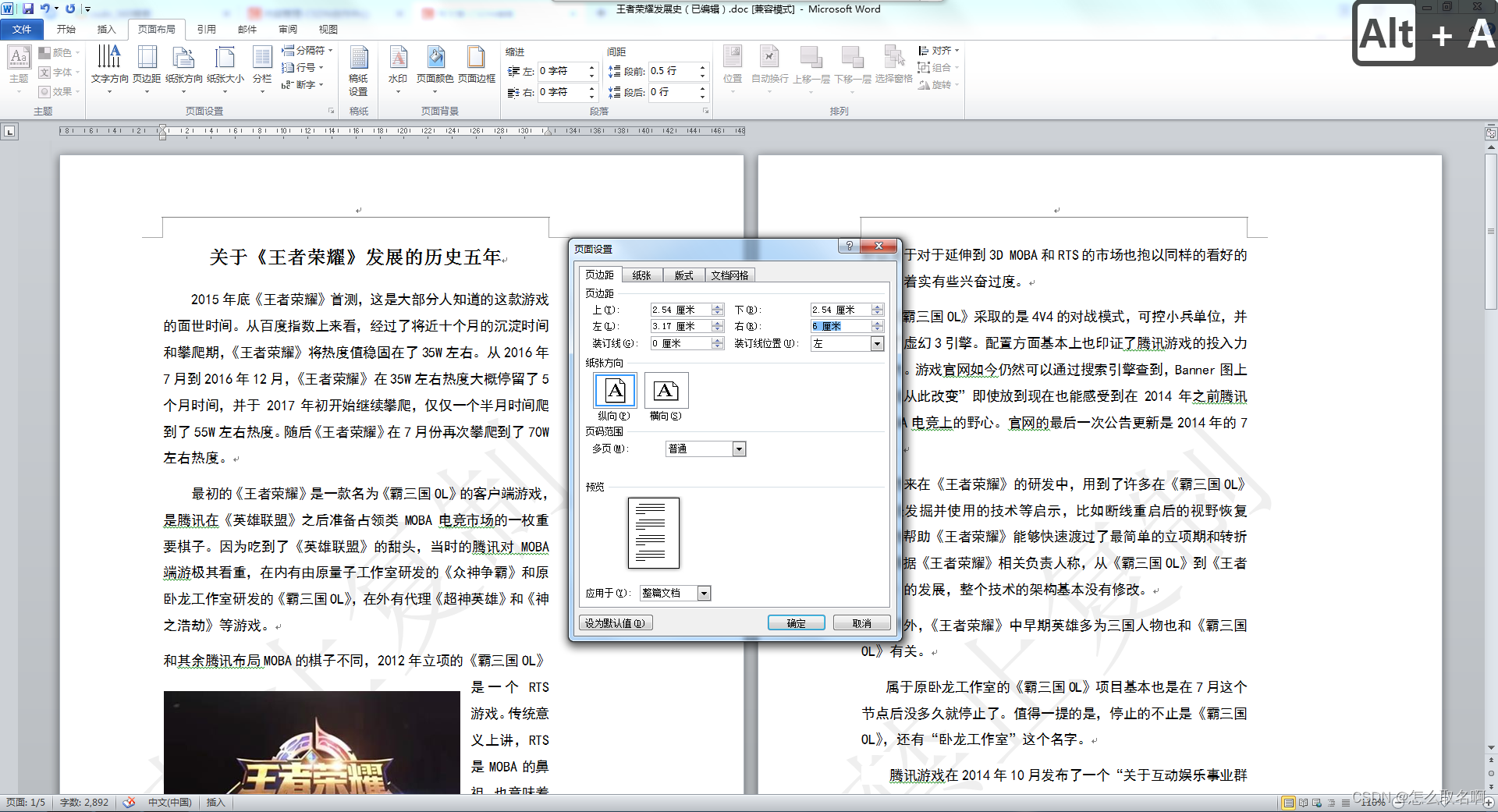Switch to the 引用 references ribbon tab
Image resolution: width=1498 pixels, height=812 pixels.
click(206, 30)
